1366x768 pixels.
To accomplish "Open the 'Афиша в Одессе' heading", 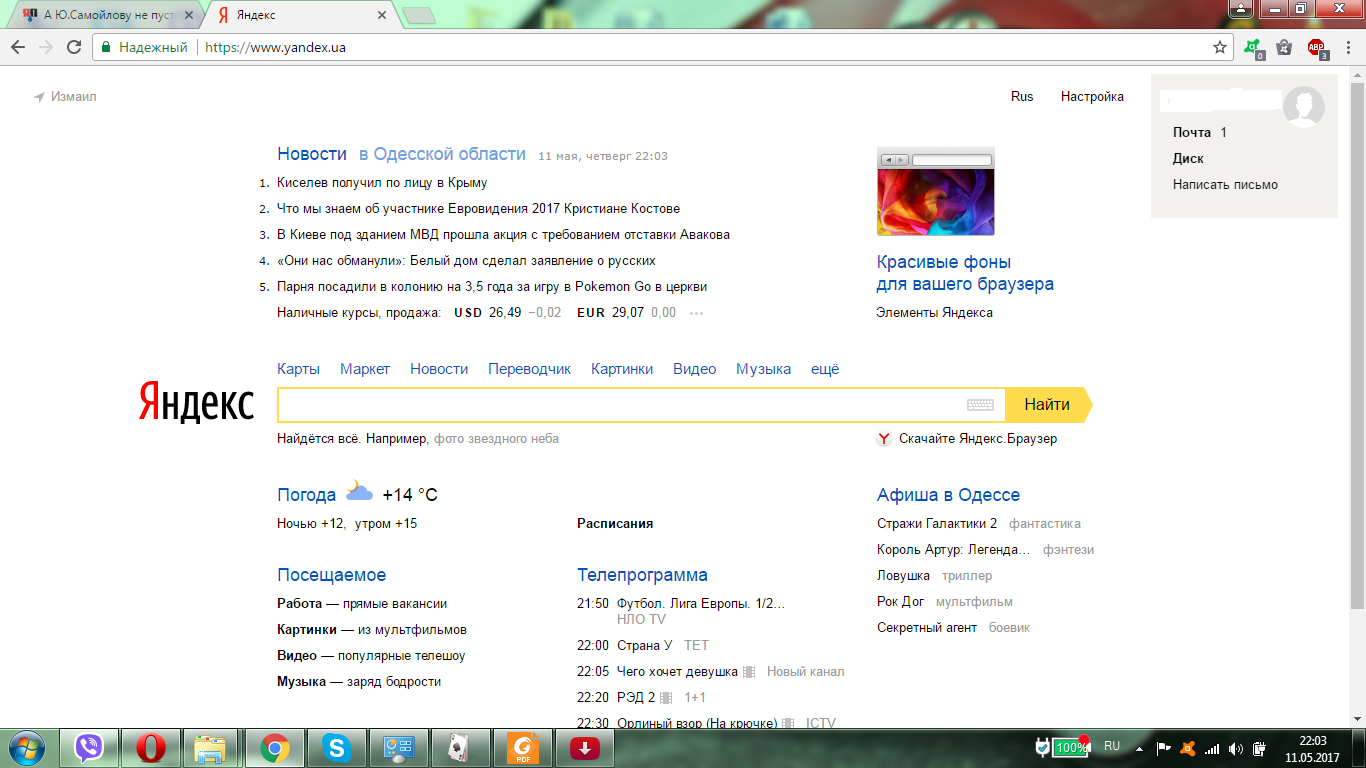I will pyautogui.click(x=948, y=495).
